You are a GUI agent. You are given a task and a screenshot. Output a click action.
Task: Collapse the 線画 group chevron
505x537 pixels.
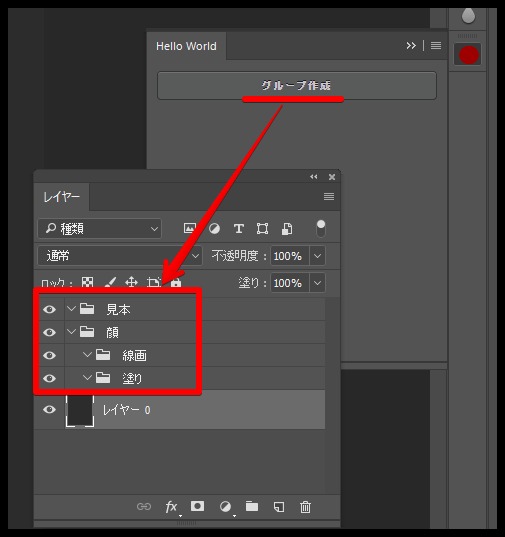coord(87,354)
